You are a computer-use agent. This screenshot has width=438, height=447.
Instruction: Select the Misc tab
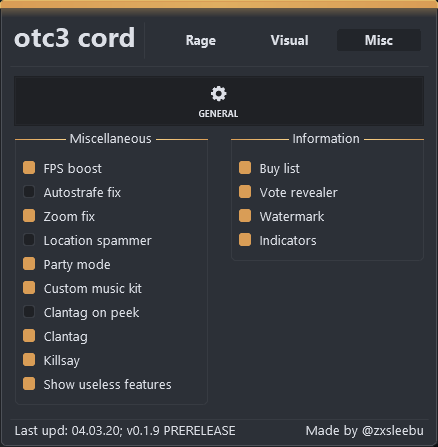(379, 40)
